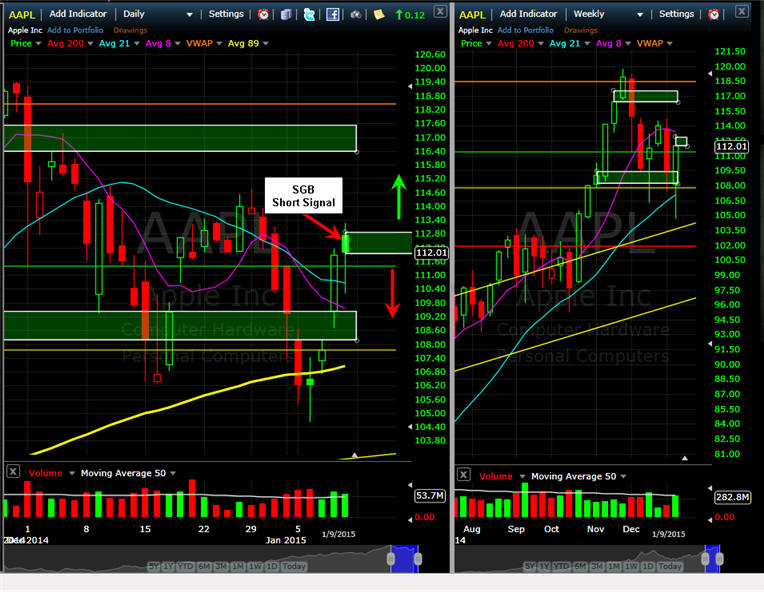Open the alarm clock alert icon in Weekly chart
Screen dimensions: 764x592
pos(714,15)
